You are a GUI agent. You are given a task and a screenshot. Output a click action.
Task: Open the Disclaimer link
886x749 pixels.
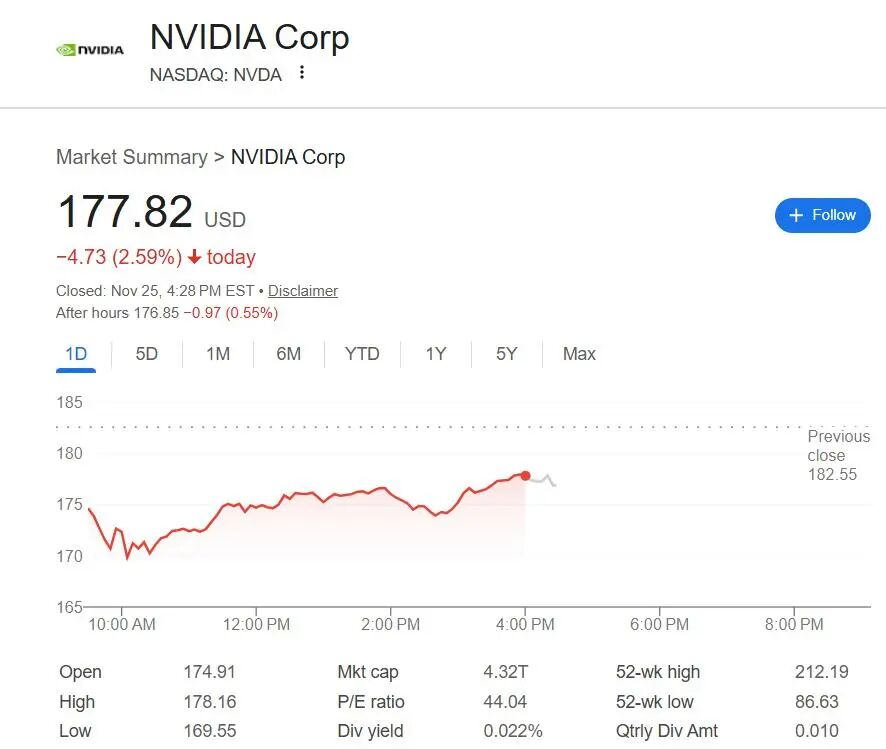(303, 291)
